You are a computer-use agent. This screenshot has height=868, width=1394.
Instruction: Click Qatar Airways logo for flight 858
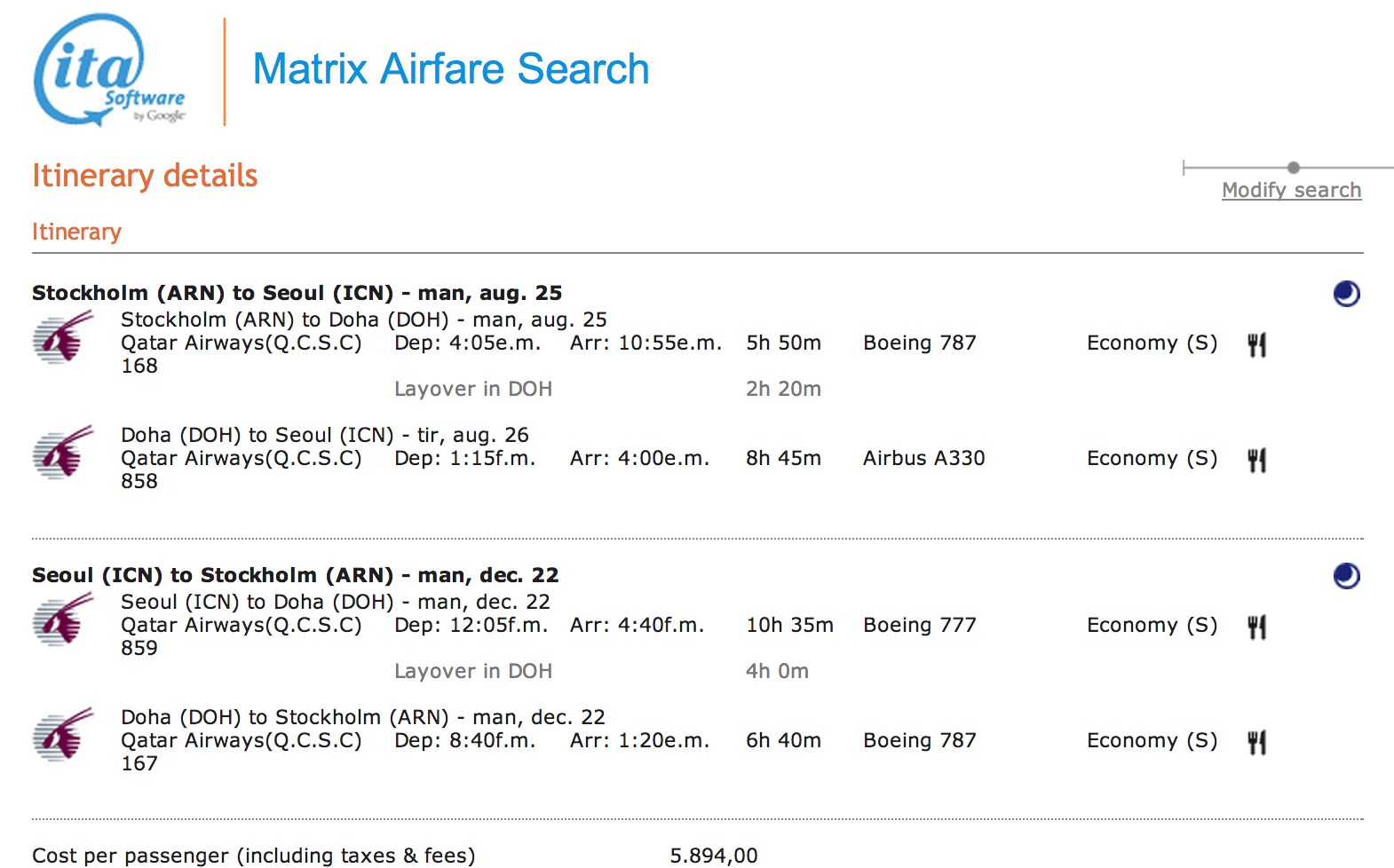coord(63,453)
